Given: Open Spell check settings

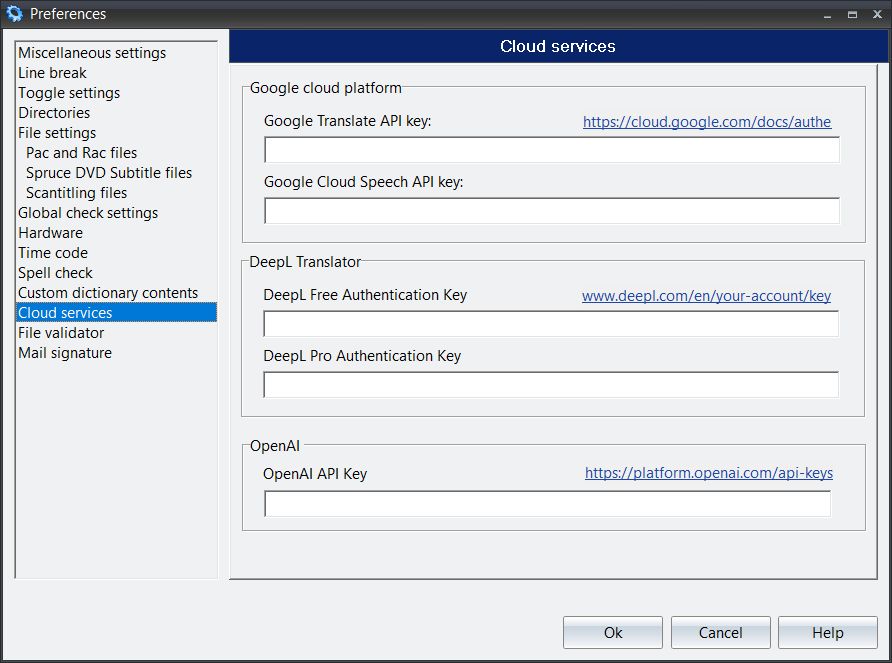Looking at the screenshot, I should [x=55, y=273].
